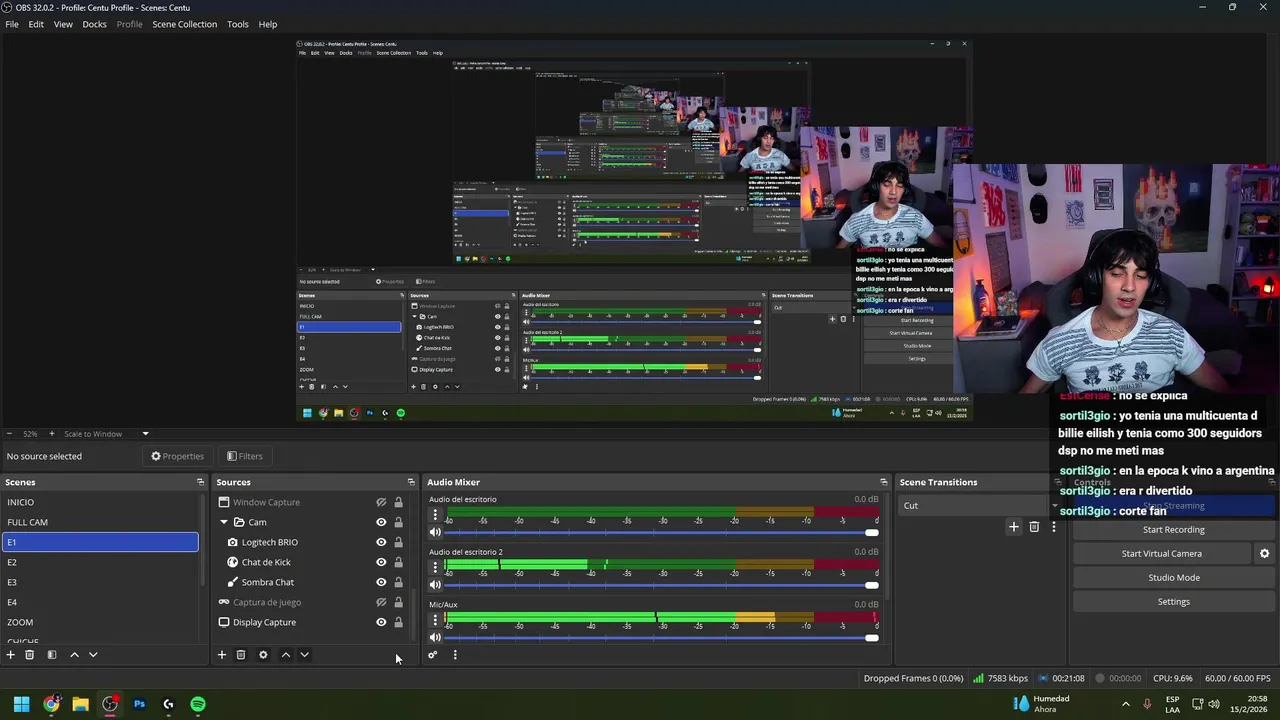The image size is (1280, 720).
Task: Open the Audio Mixer options menu dots
Action: pos(455,655)
